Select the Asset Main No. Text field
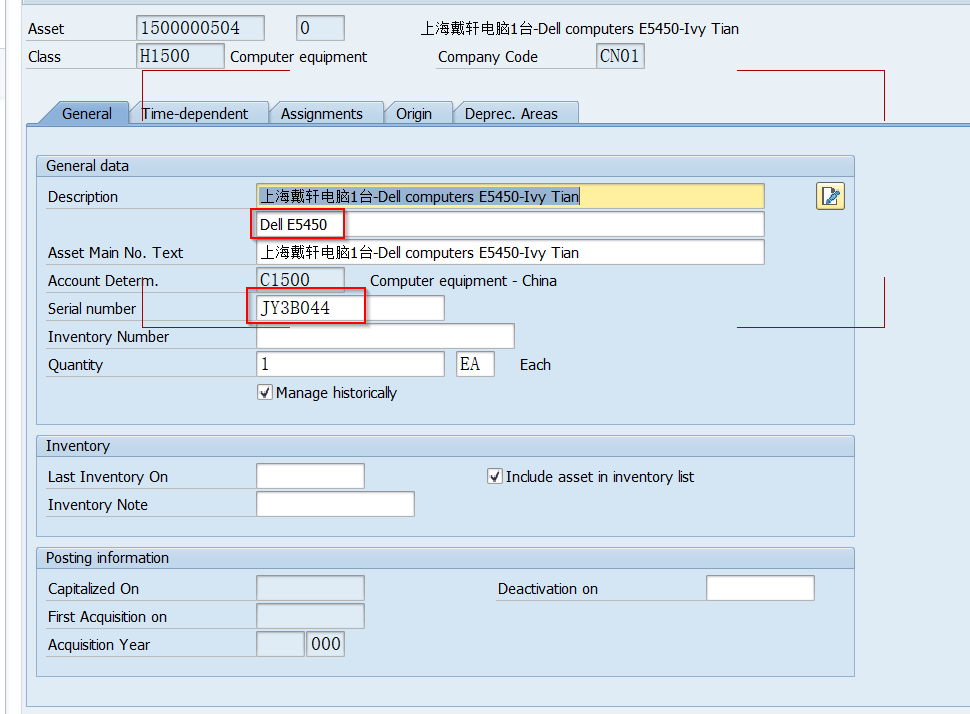Image resolution: width=970 pixels, height=714 pixels. pos(510,253)
